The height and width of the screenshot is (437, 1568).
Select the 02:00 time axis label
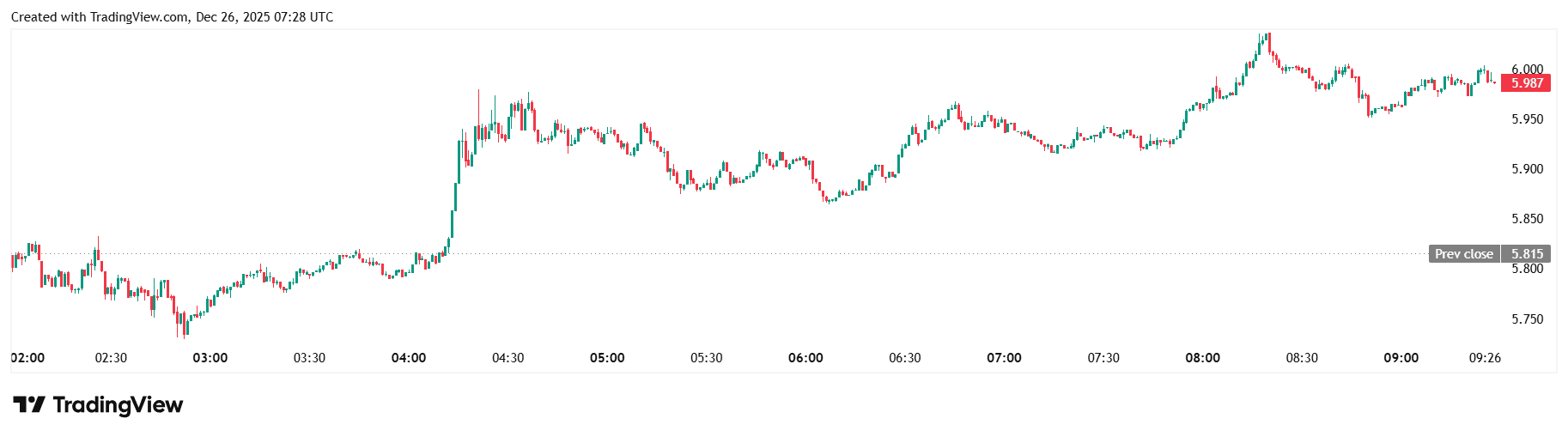click(x=28, y=358)
